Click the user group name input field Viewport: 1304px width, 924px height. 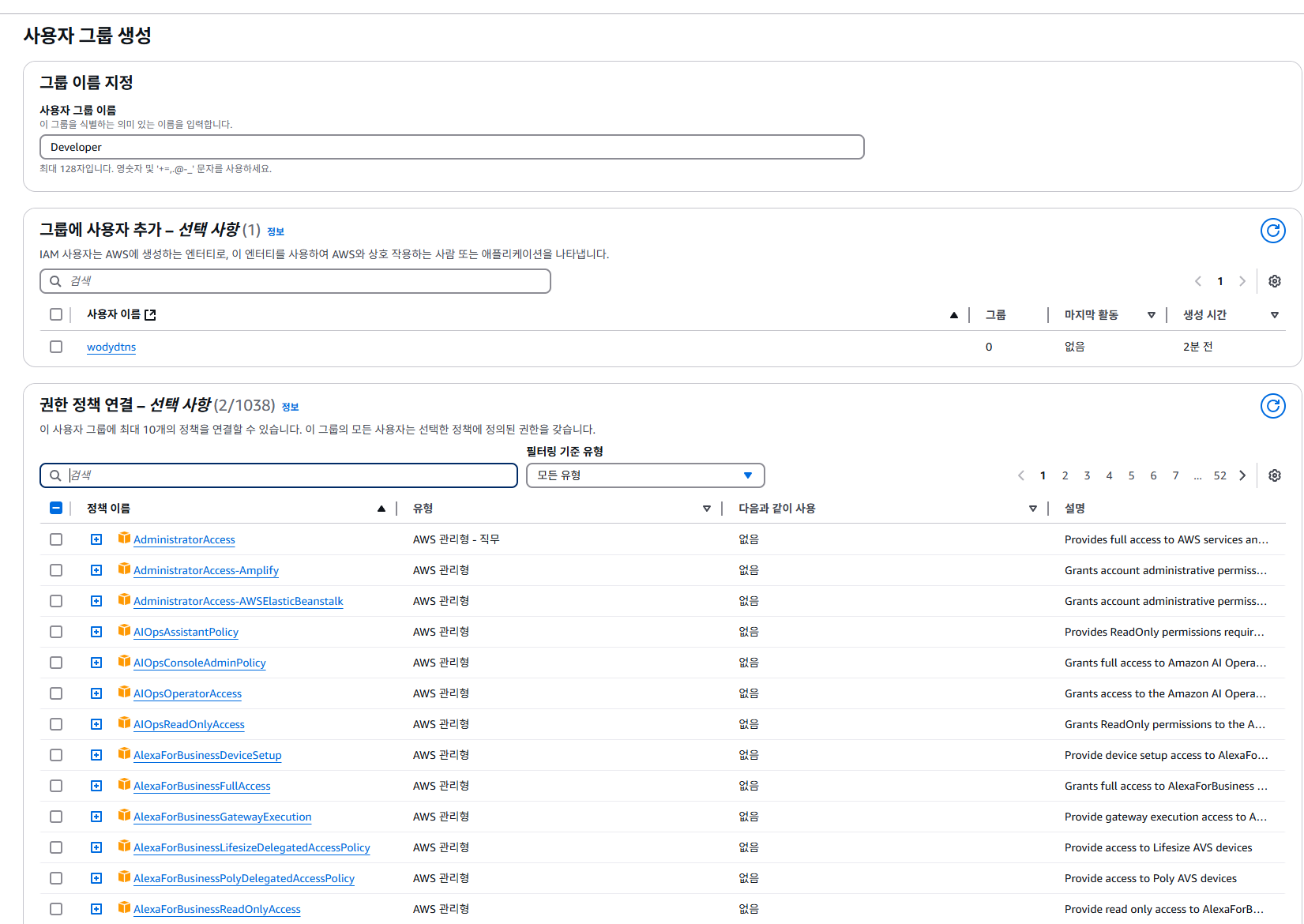click(x=452, y=147)
